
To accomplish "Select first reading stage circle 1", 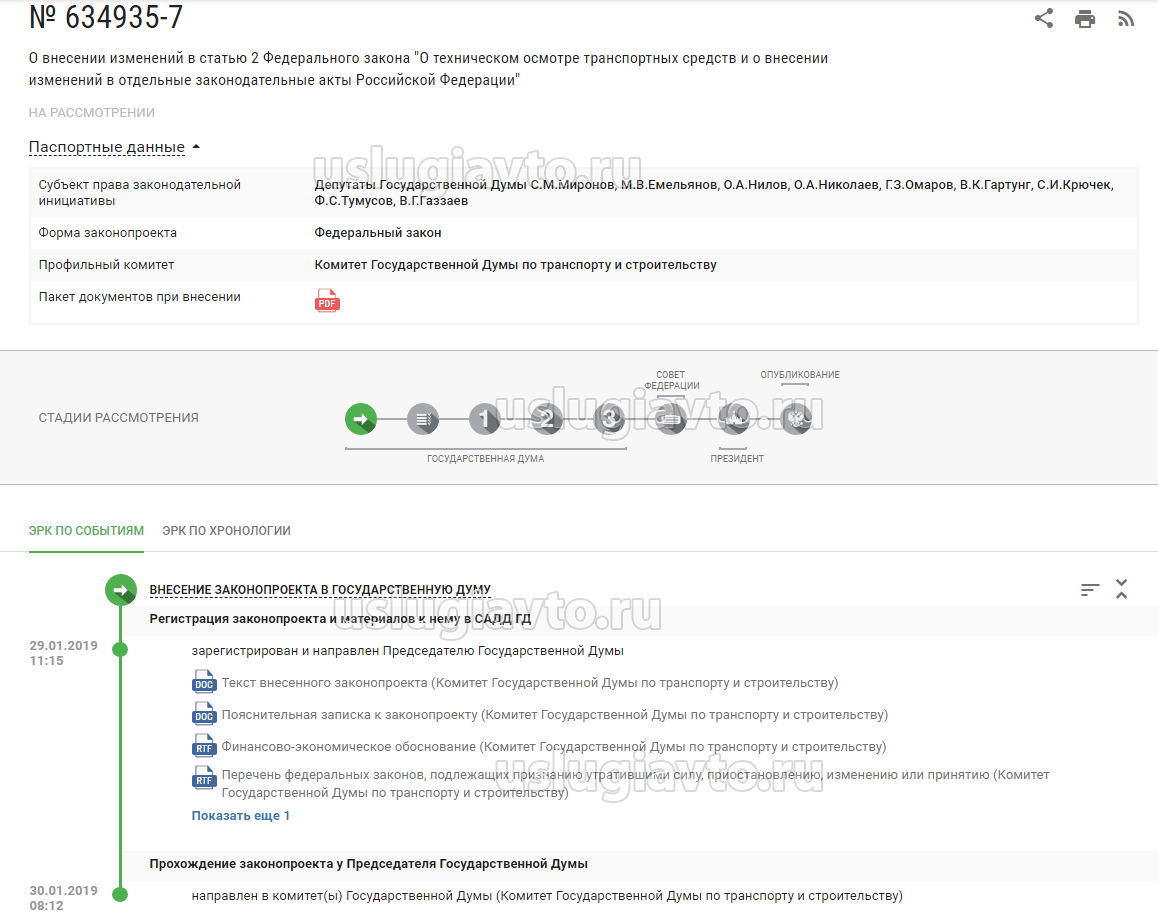I will click(x=484, y=419).
